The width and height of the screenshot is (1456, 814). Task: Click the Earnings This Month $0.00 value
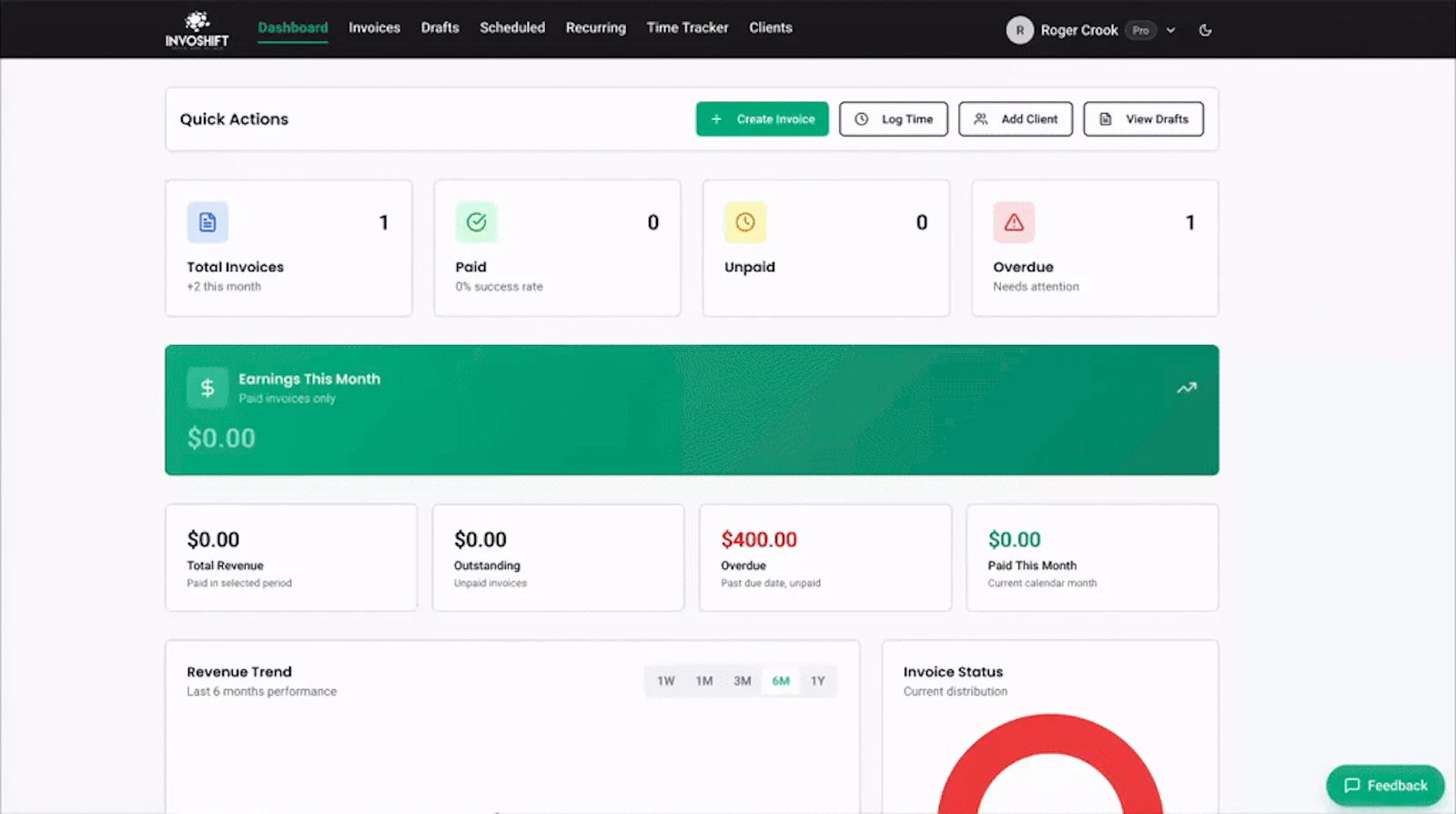tap(221, 439)
